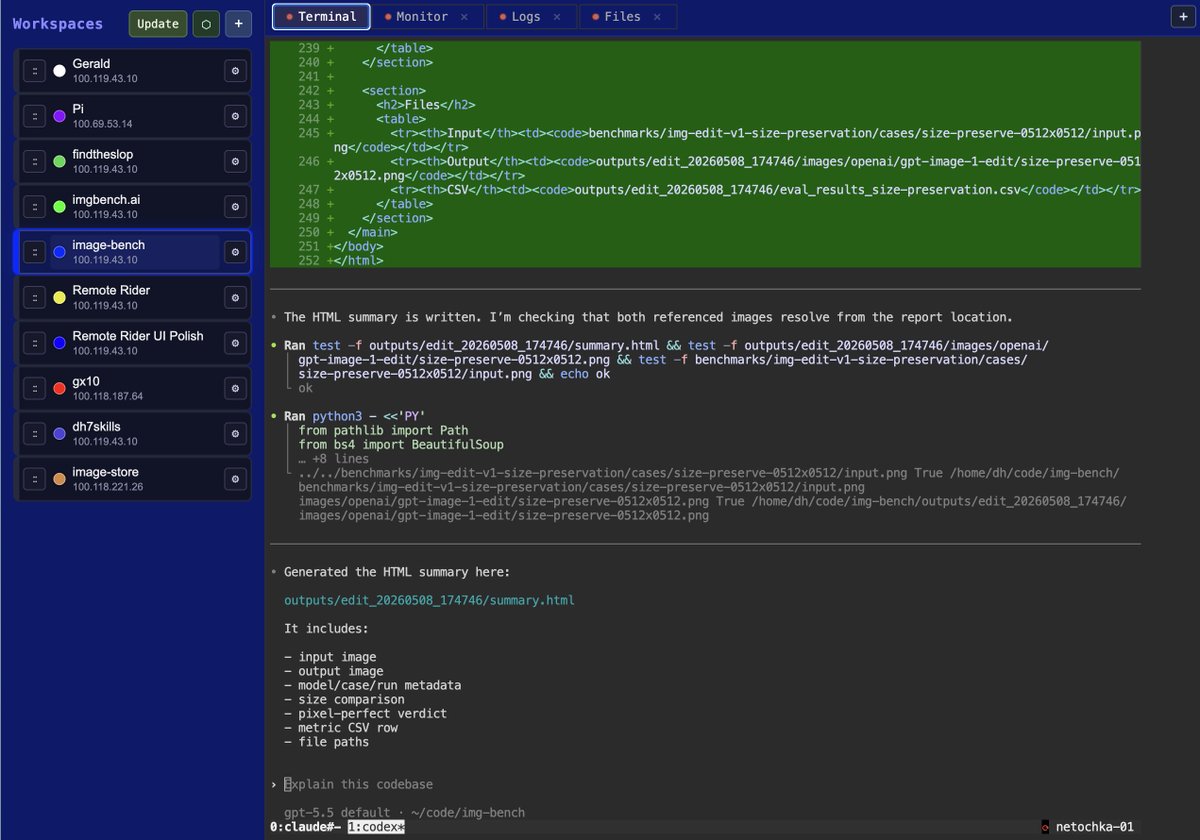Image resolution: width=1200 pixels, height=840 pixels.
Task: Open settings gear for gx10 workspace
Action: click(235, 388)
